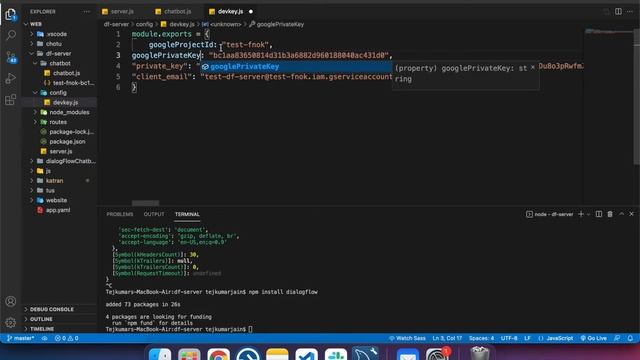Open editor more actions ellipsis

click(630, 11)
